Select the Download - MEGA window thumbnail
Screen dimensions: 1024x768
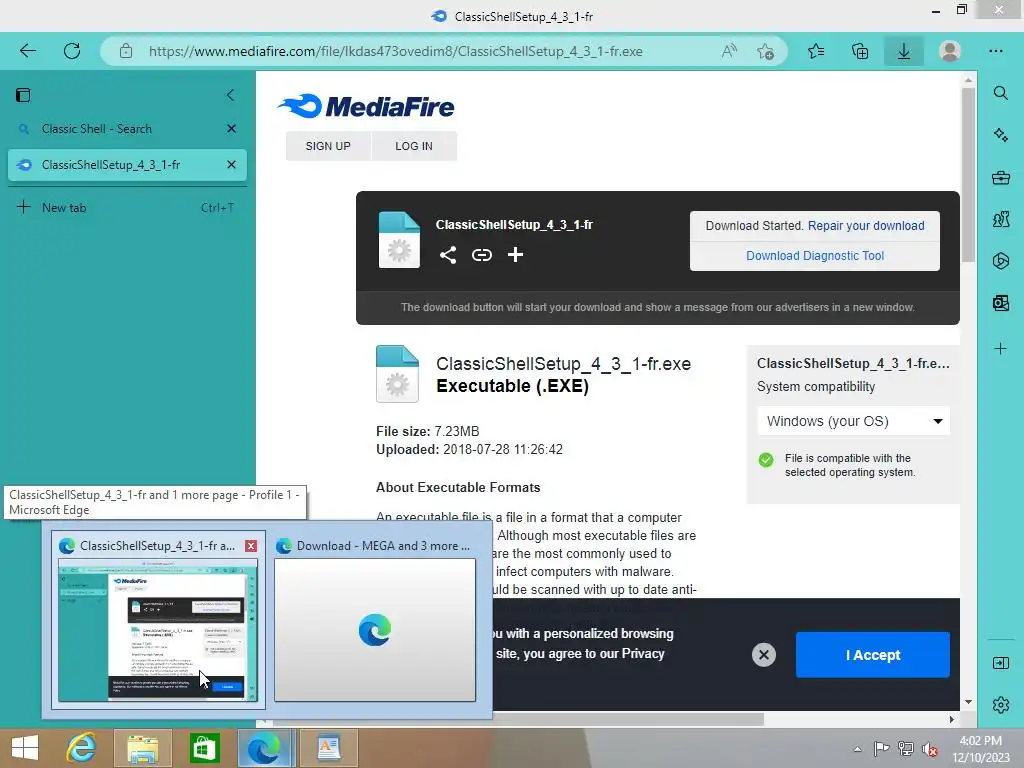374,620
